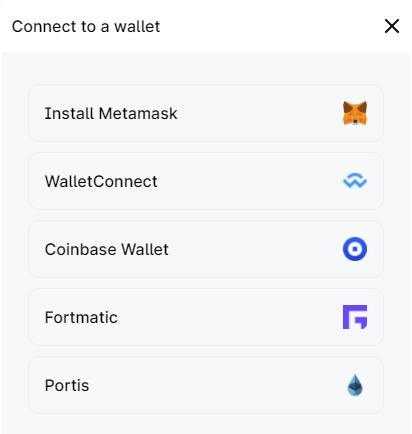
Task: Click the purple Fortmatic logo icon
Action: (x=355, y=317)
